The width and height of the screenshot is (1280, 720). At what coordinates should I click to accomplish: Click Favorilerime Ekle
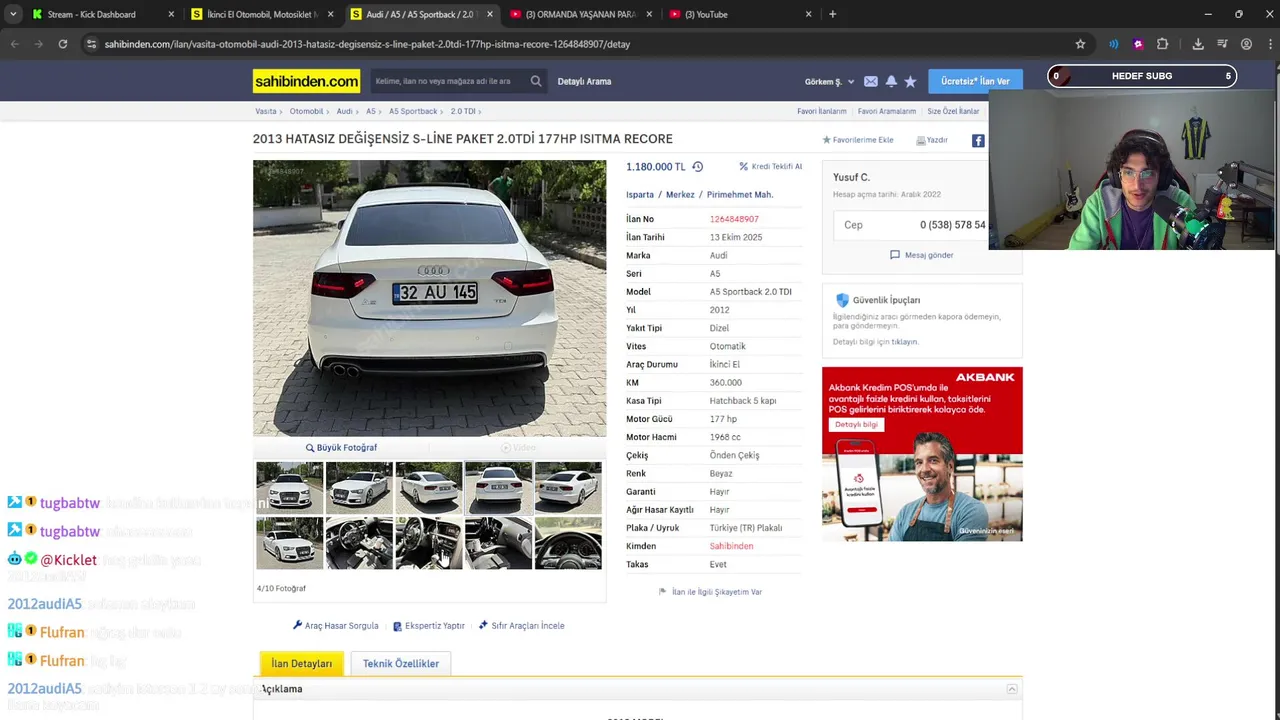coord(858,140)
